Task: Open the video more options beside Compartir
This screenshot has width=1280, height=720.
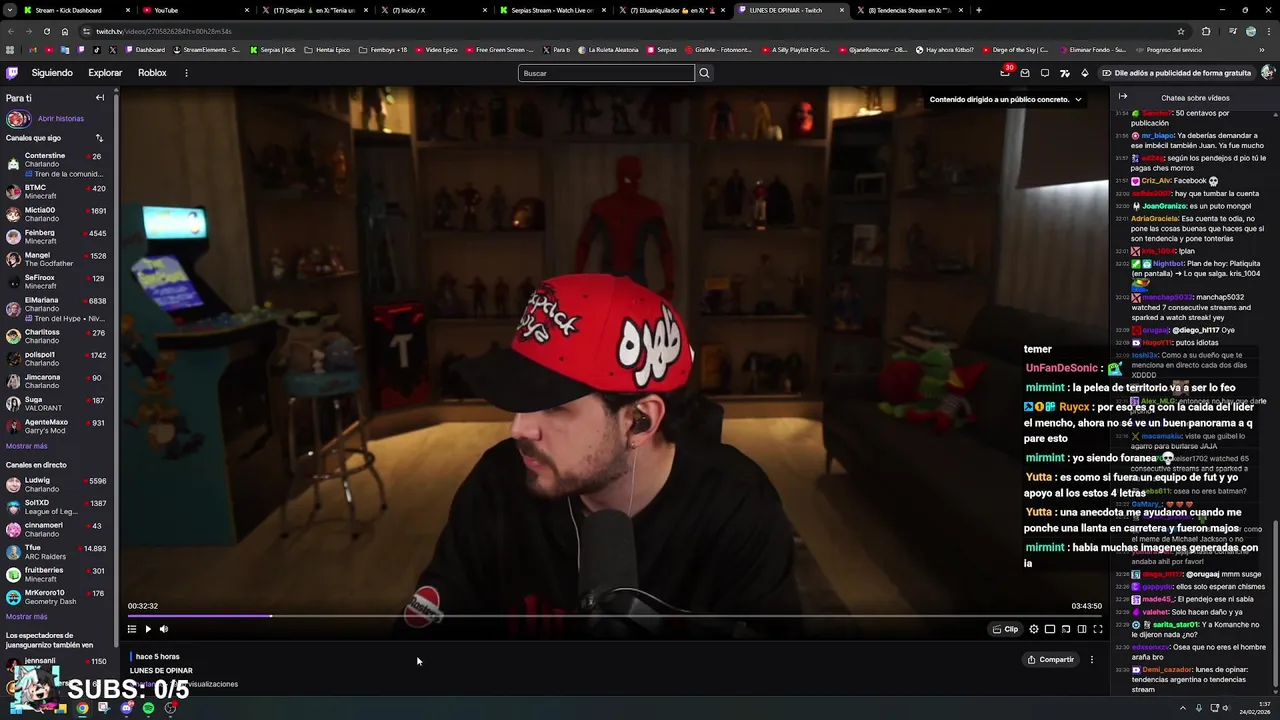Action: click(x=1092, y=660)
